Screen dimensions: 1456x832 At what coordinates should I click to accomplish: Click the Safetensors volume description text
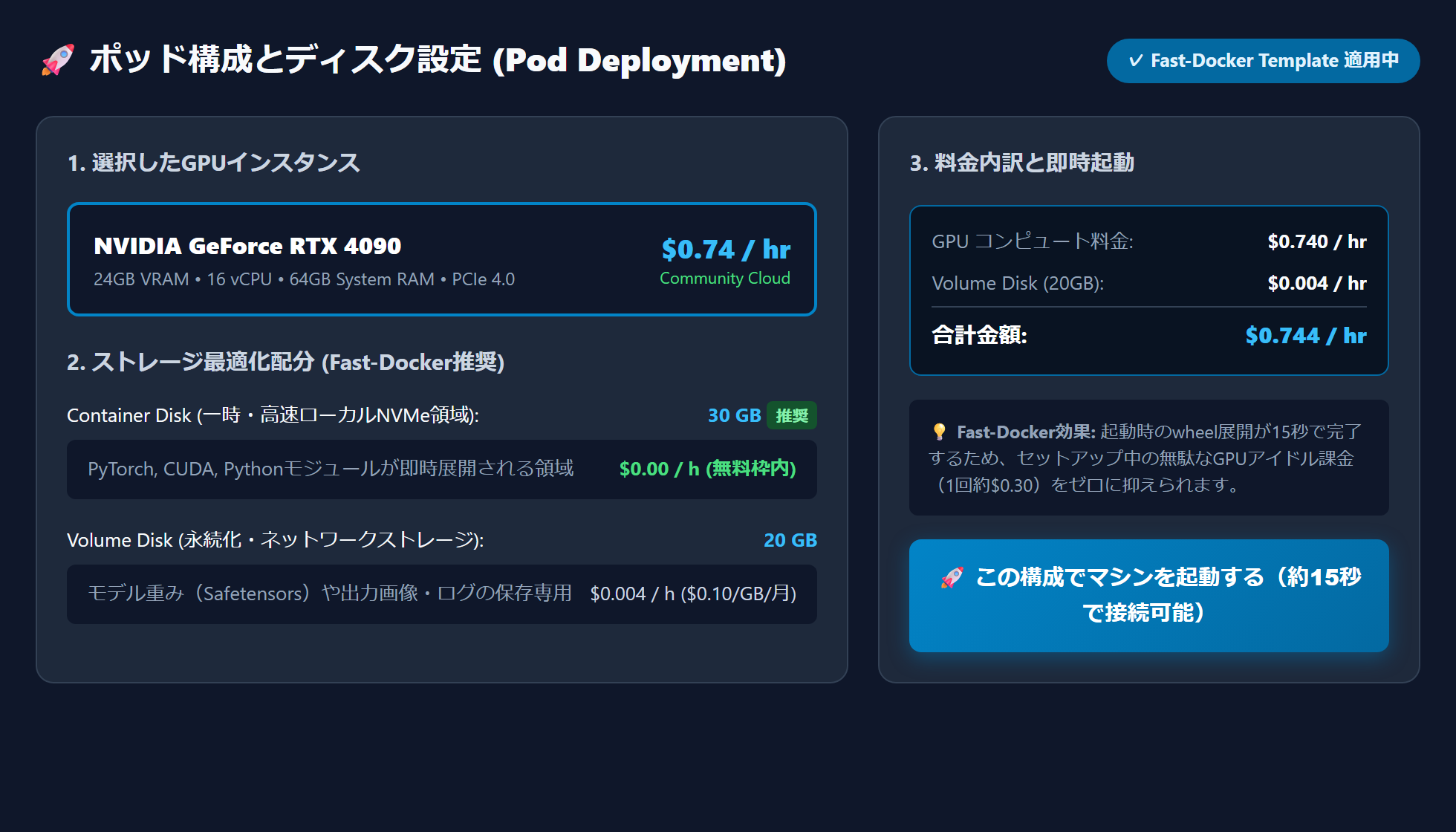pos(330,594)
